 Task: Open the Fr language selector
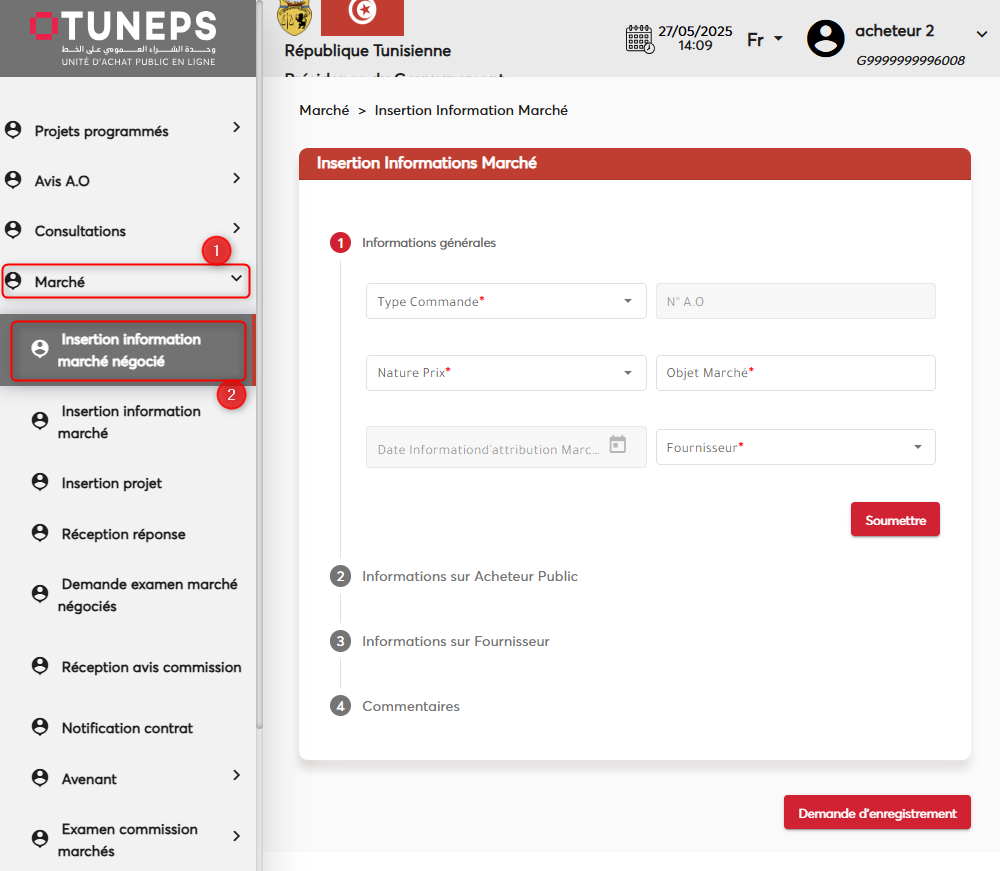click(765, 40)
